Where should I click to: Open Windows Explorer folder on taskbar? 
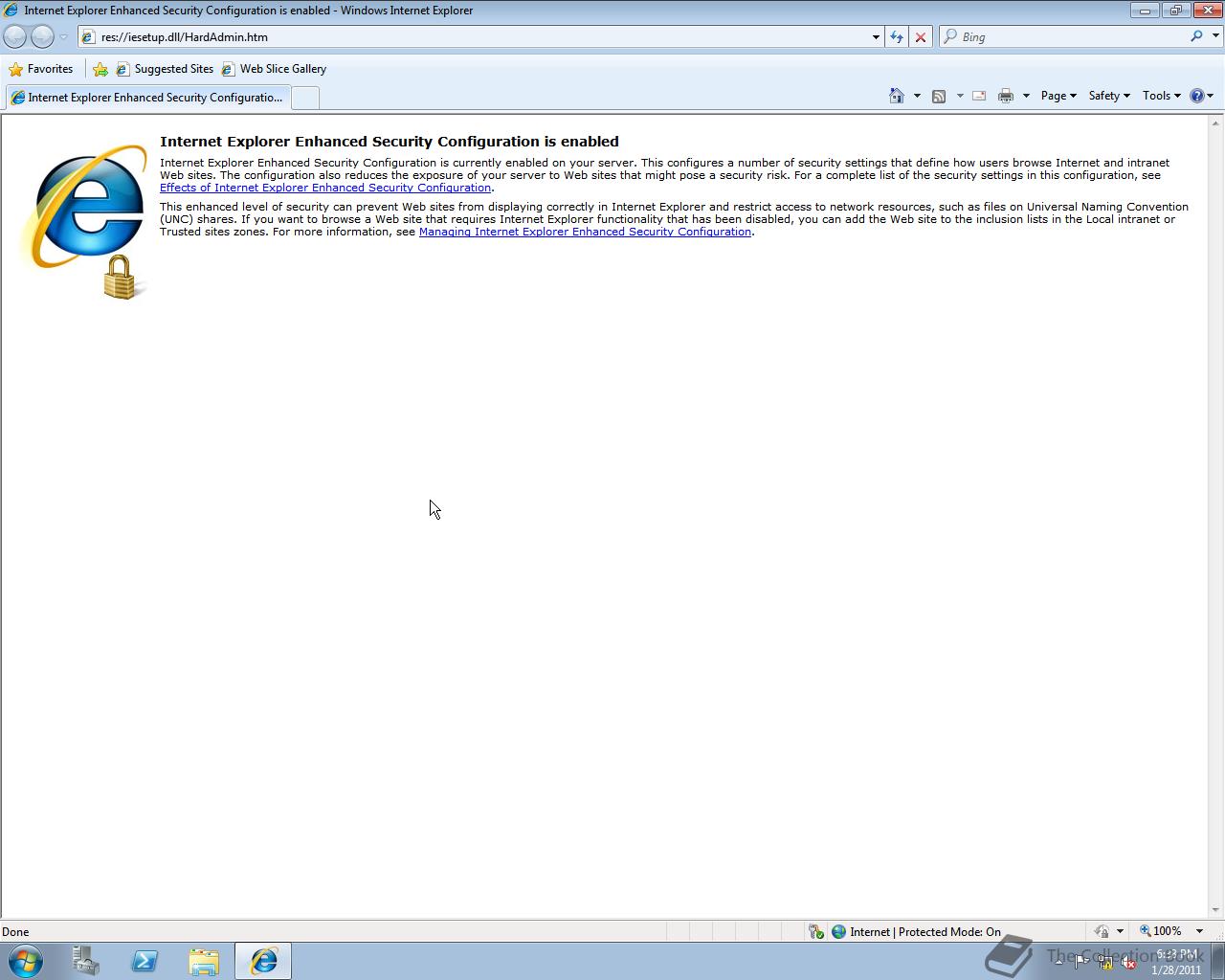(x=204, y=961)
